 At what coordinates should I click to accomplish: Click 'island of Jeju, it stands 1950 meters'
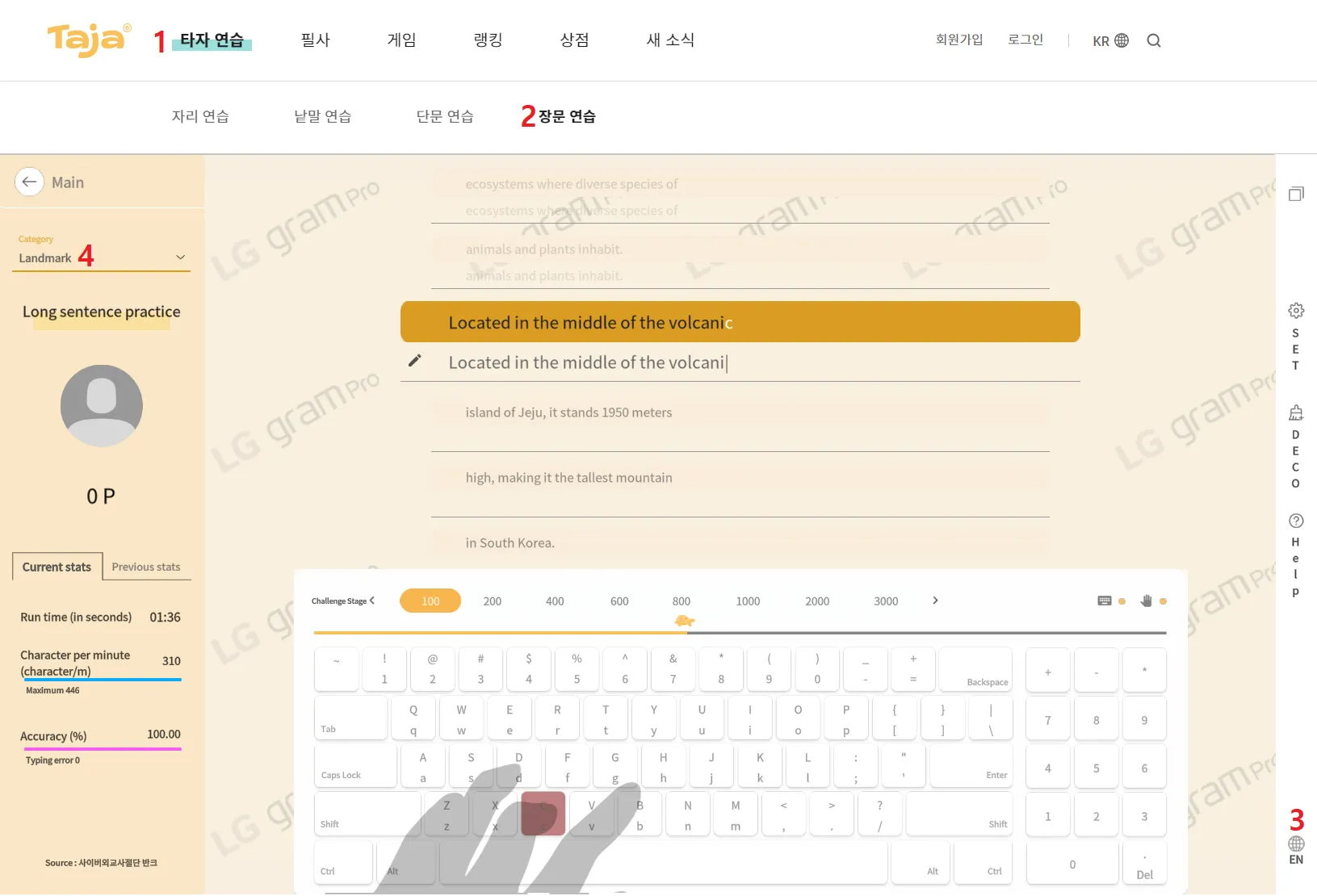click(x=568, y=412)
